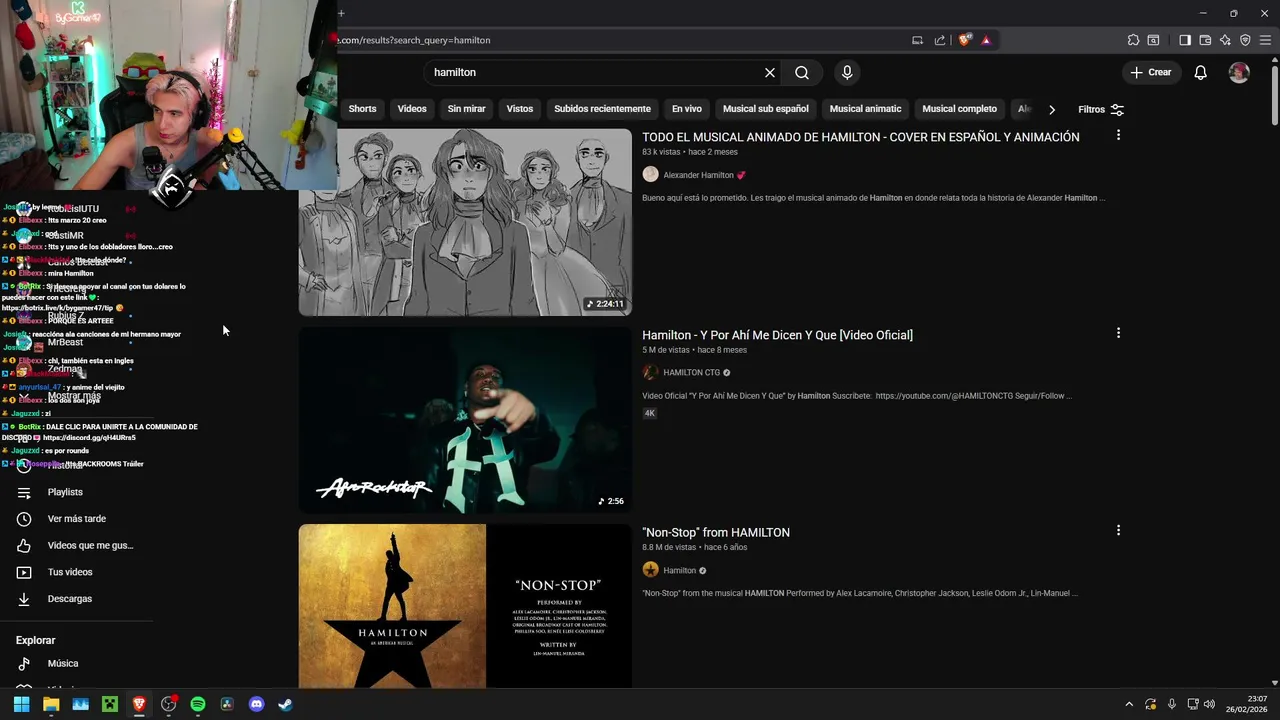Open the Non-Stop Hamilton thumbnail

[x=465, y=606]
